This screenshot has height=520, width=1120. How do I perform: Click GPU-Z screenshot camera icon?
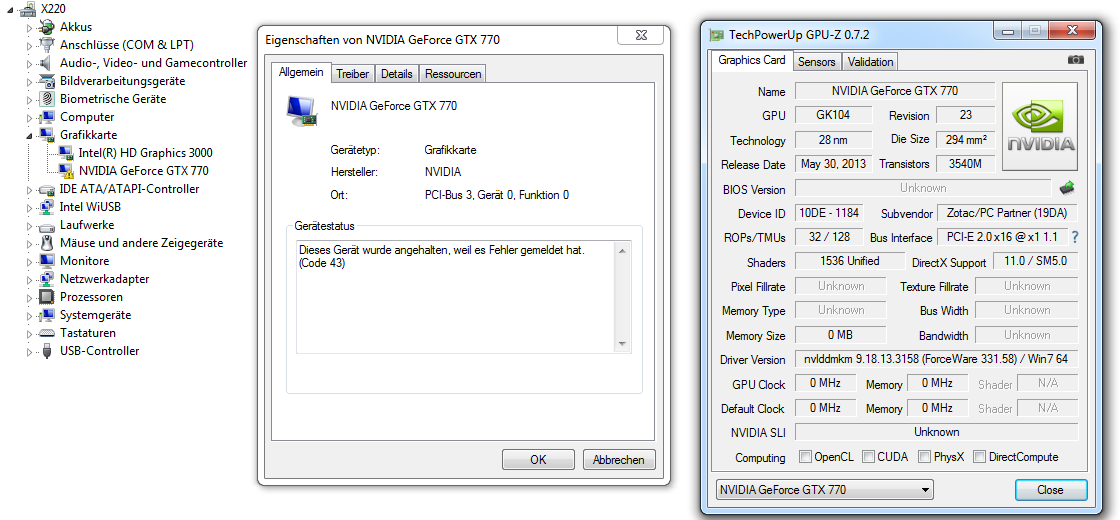pos(1076,60)
